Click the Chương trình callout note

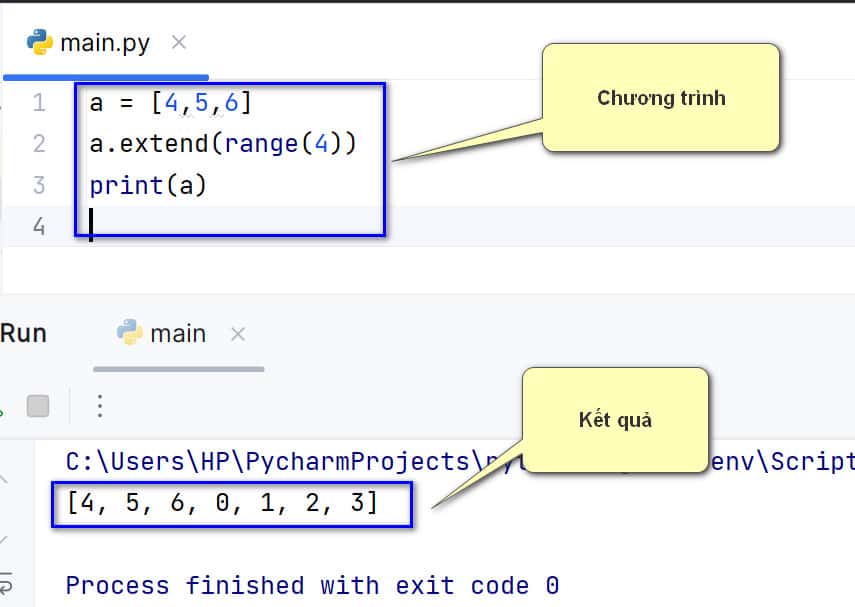[x=661, y=98]
